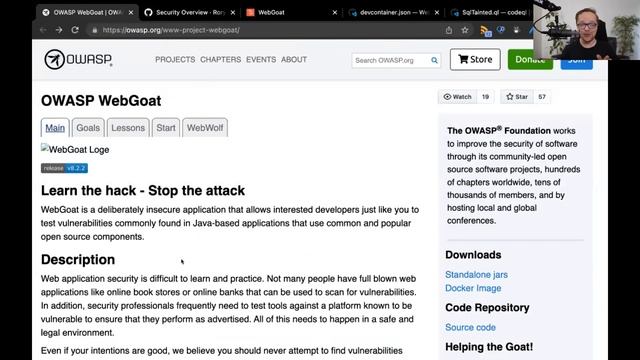
Task: Click the search magnifier icon
Action: [434, 60]
